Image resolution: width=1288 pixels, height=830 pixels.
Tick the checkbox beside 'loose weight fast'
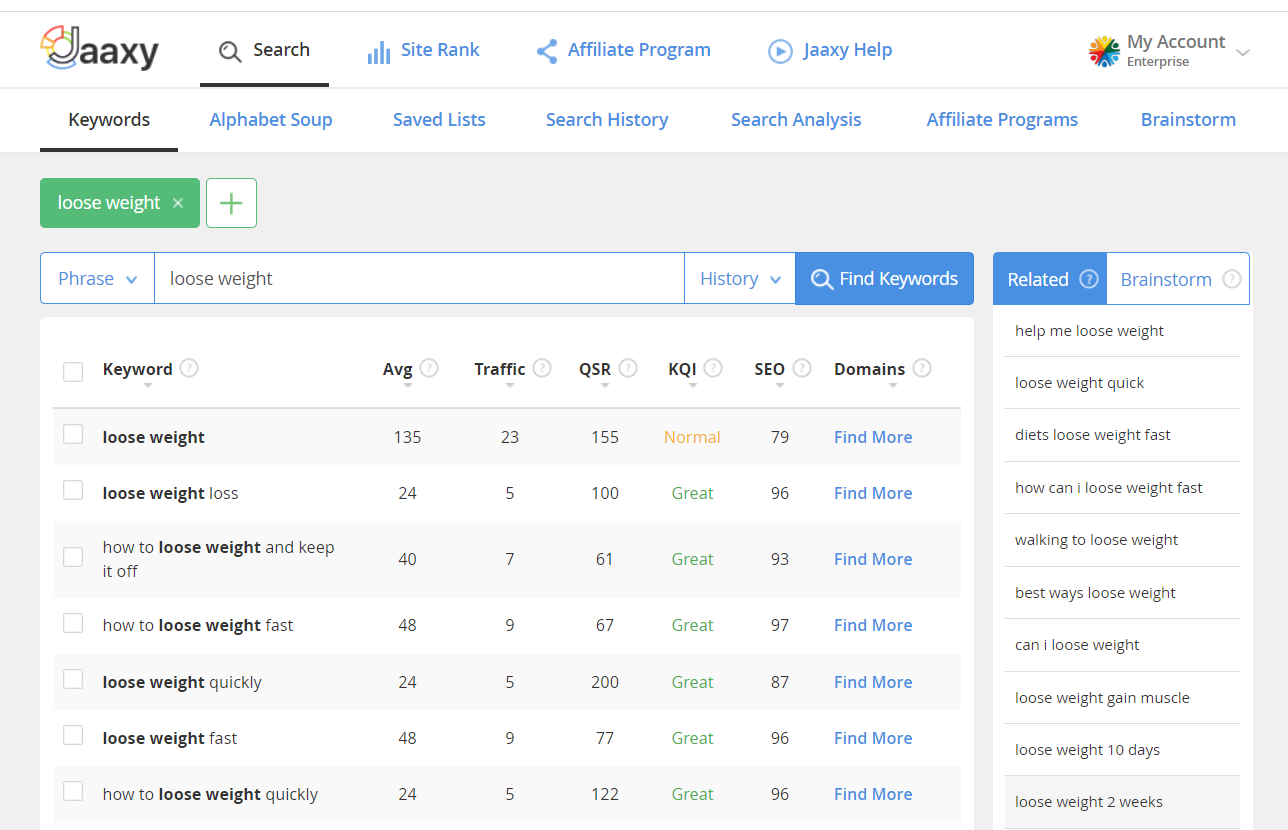(73, 735)
